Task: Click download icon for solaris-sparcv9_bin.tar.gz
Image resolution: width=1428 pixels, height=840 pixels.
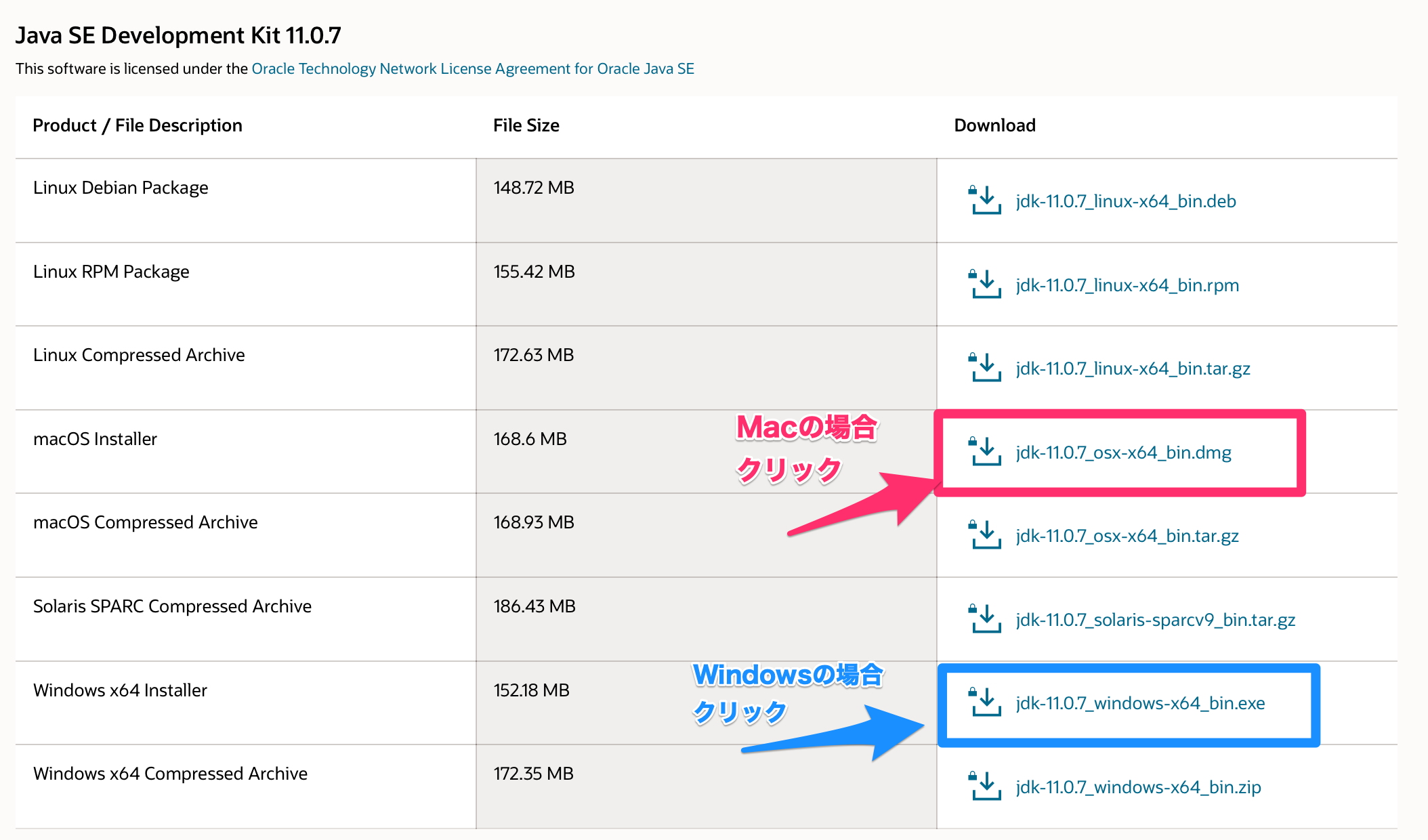Action: (x=986, y=619)
